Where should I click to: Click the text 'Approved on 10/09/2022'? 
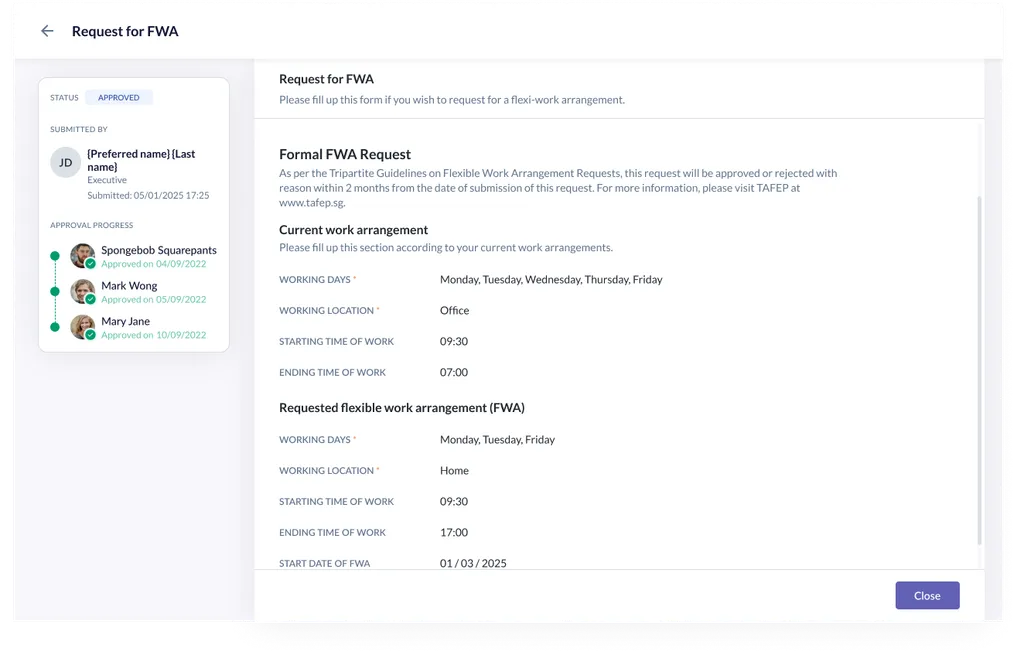coord(153,335)
